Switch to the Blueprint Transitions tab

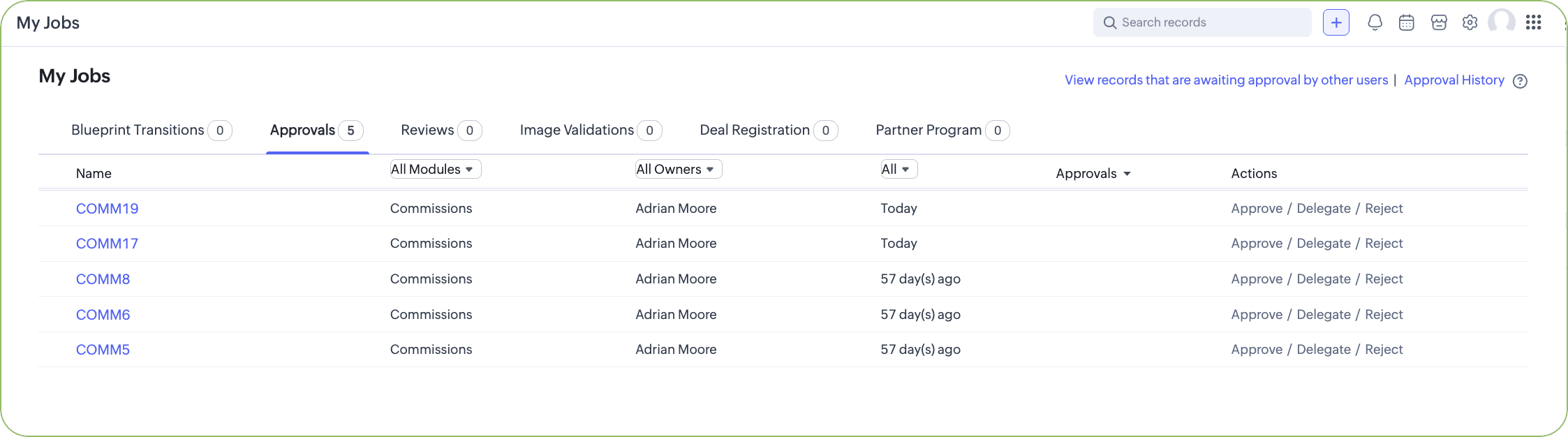pos(151,130)
